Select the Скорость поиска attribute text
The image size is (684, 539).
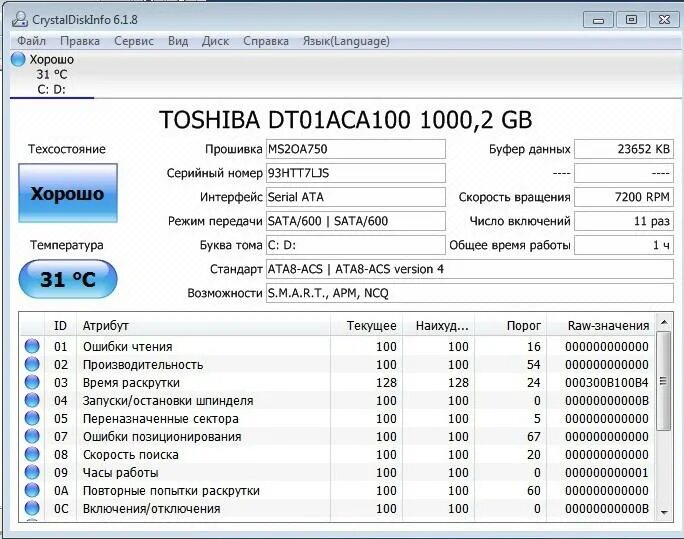[x=130, y=454]
